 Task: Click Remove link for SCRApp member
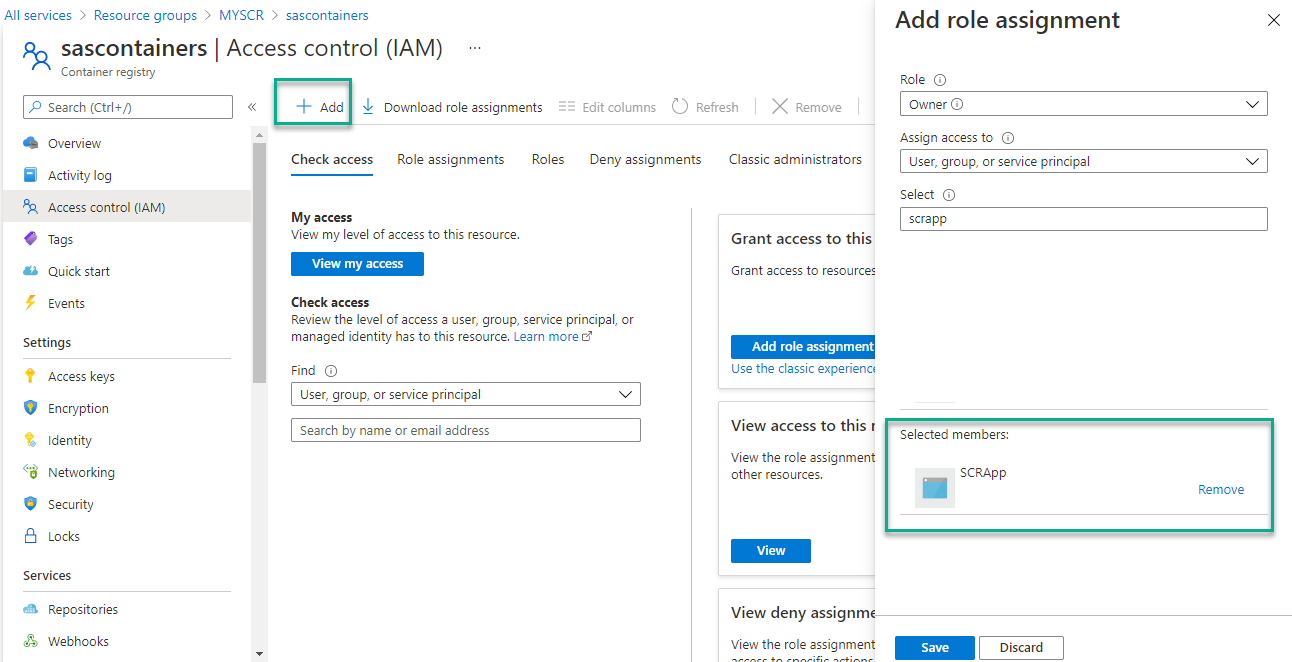tap(1220, 490)
